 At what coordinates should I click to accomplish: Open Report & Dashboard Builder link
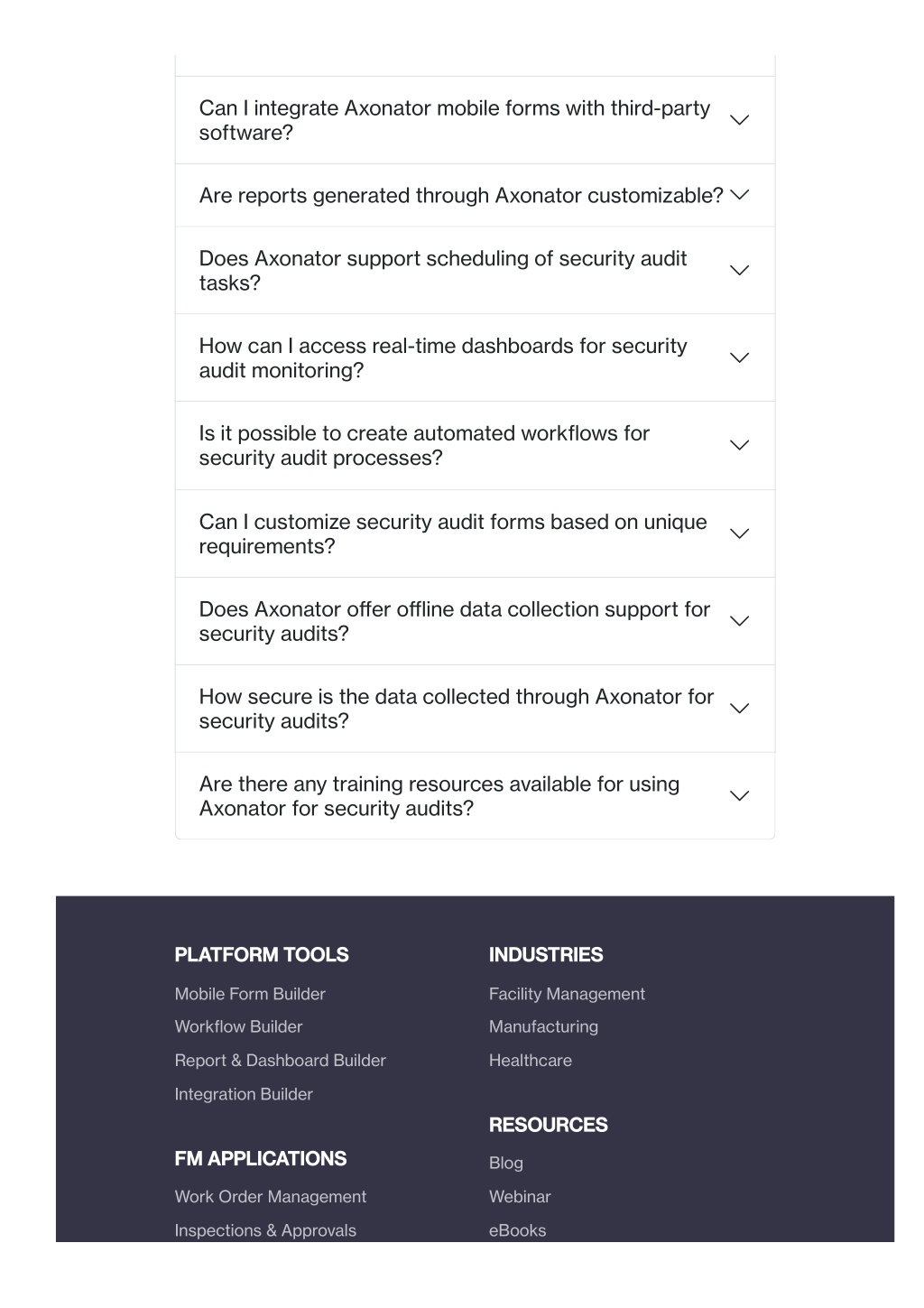click(x=280, y=1061)
